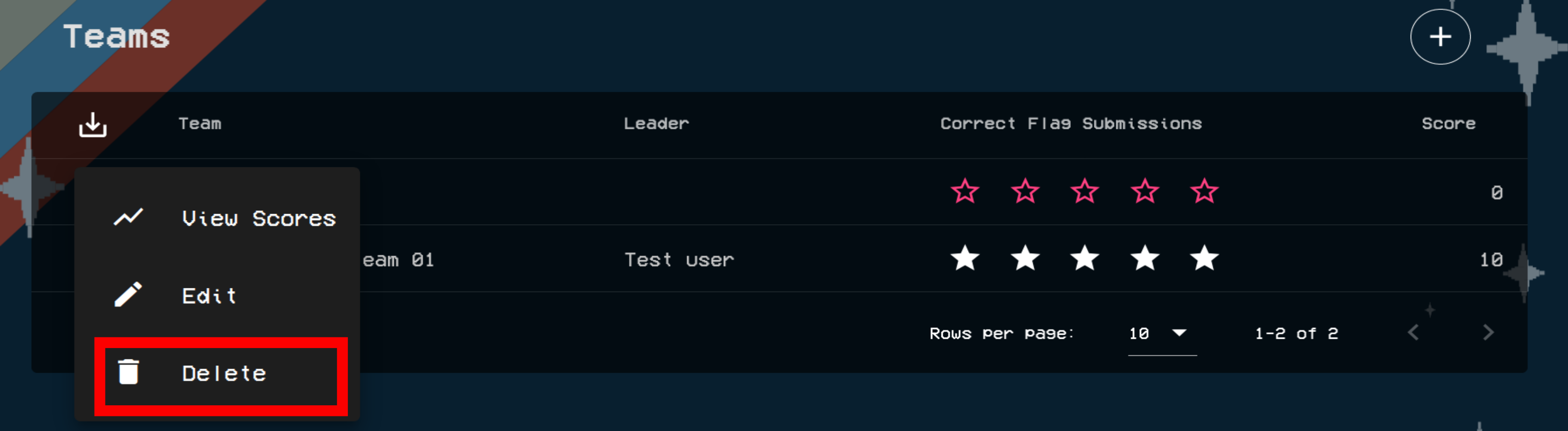1568x431 pixels.
Task: Click the score value 10 in second row
Action: [x=1491, y=260]
